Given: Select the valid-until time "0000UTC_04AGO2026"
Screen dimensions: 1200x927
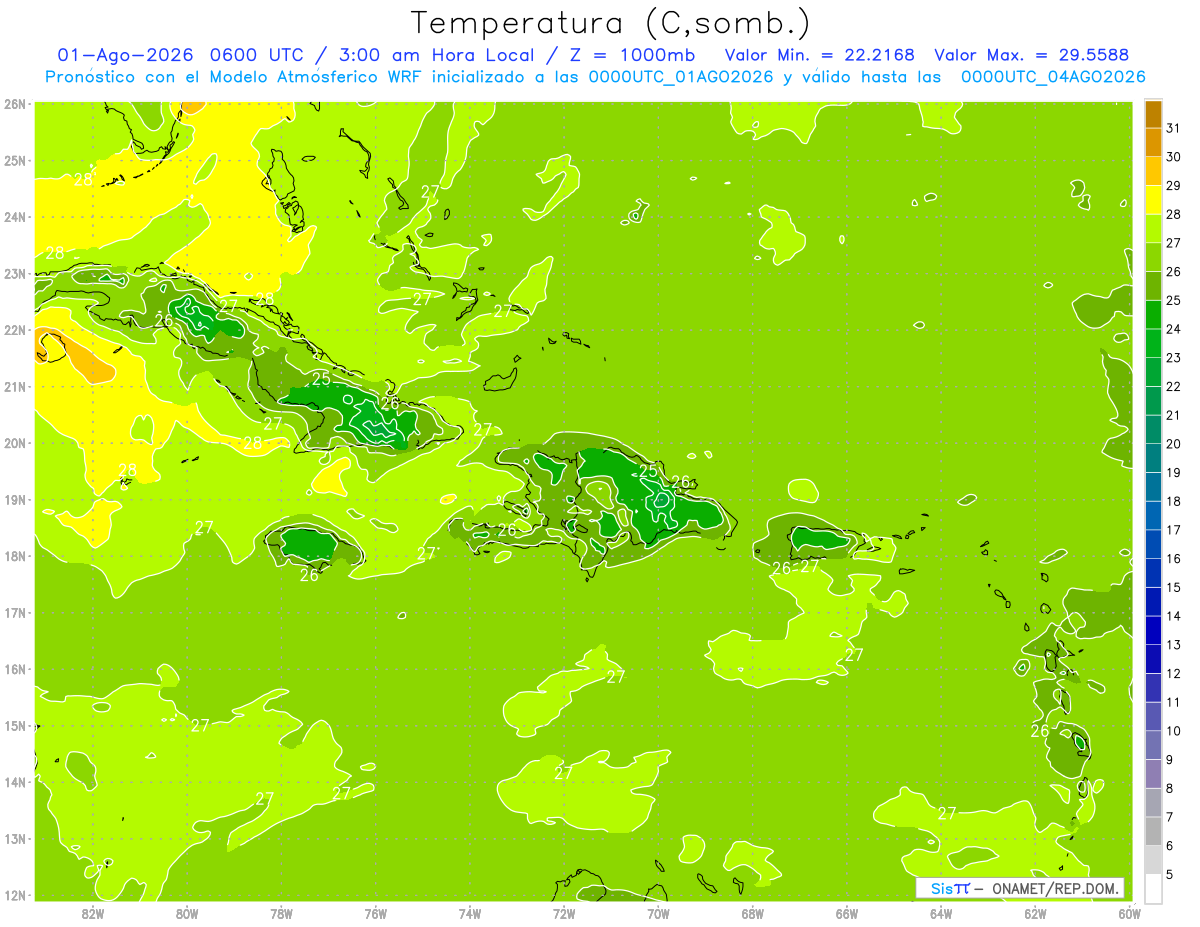Looking at the screenshot, I should [x=1053, y=77].
